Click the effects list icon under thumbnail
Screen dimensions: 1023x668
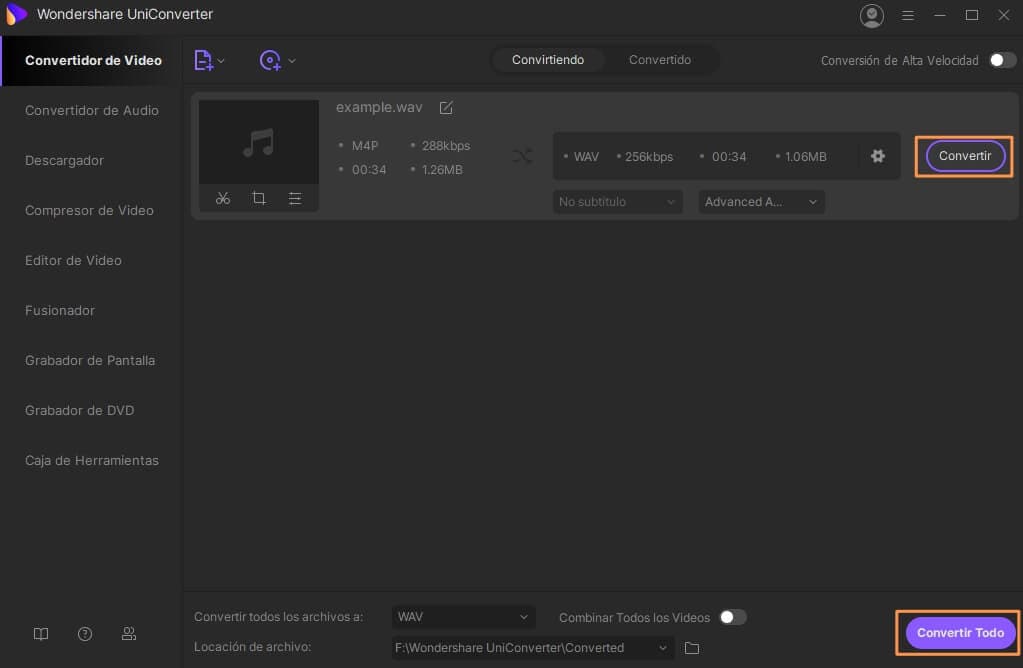click(295, 198)
